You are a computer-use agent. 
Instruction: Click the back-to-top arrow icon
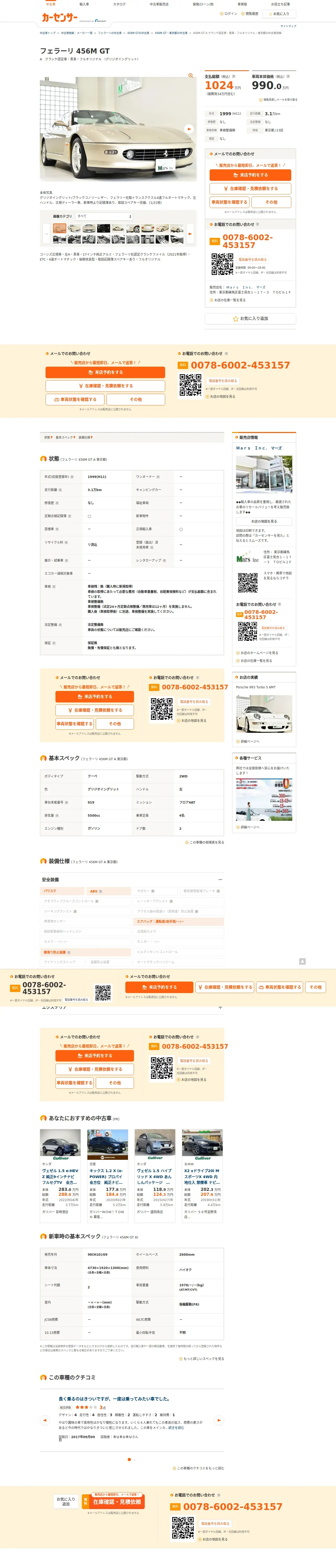tap(302, 961)
